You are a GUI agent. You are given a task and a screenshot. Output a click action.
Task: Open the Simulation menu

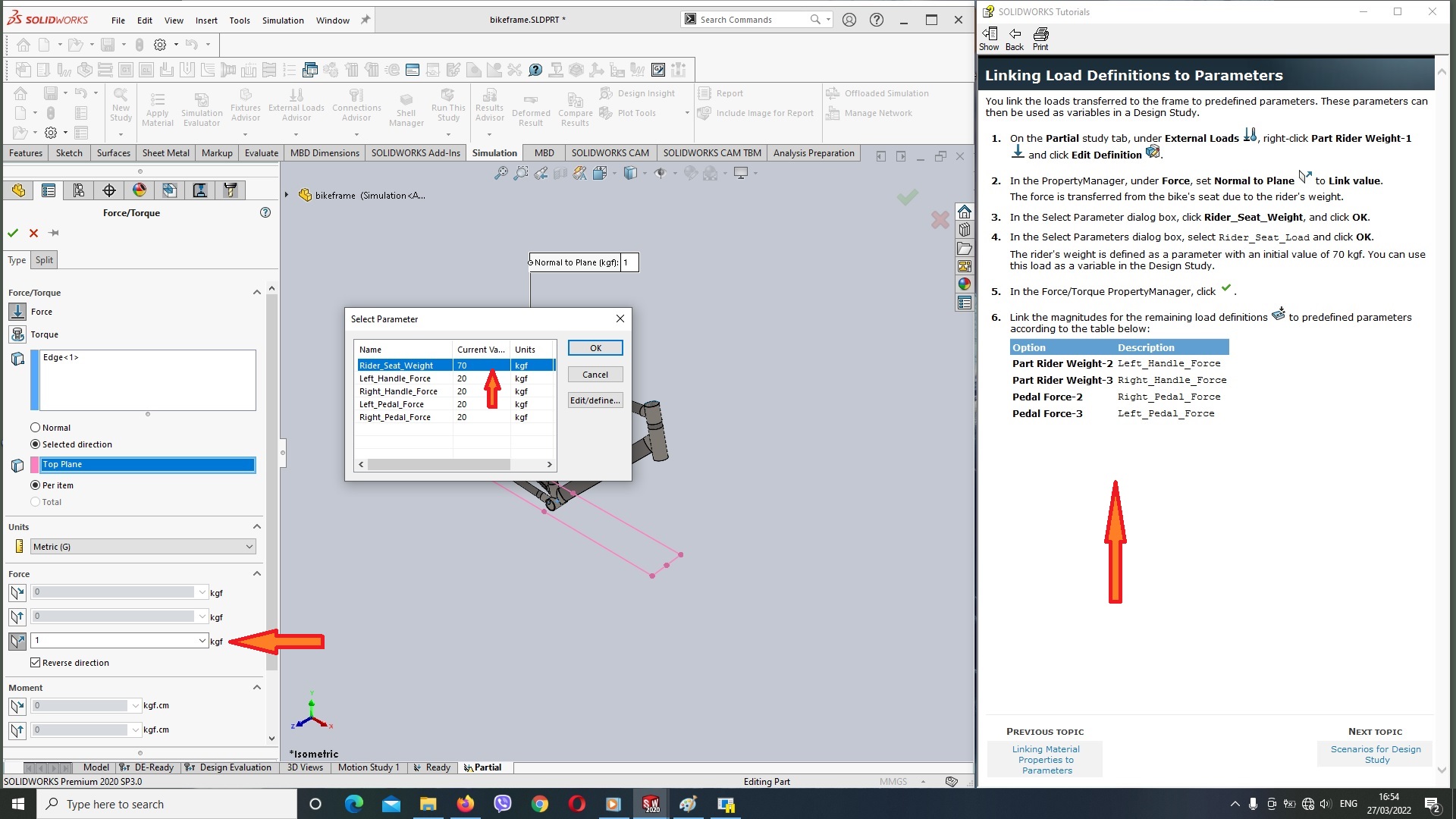click(283, 20)
